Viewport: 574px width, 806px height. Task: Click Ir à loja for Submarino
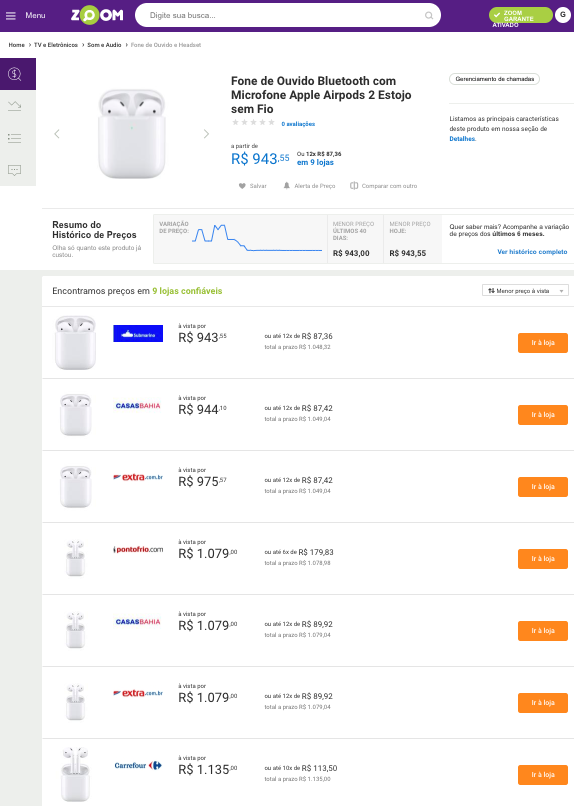click(x=543, y=343)
